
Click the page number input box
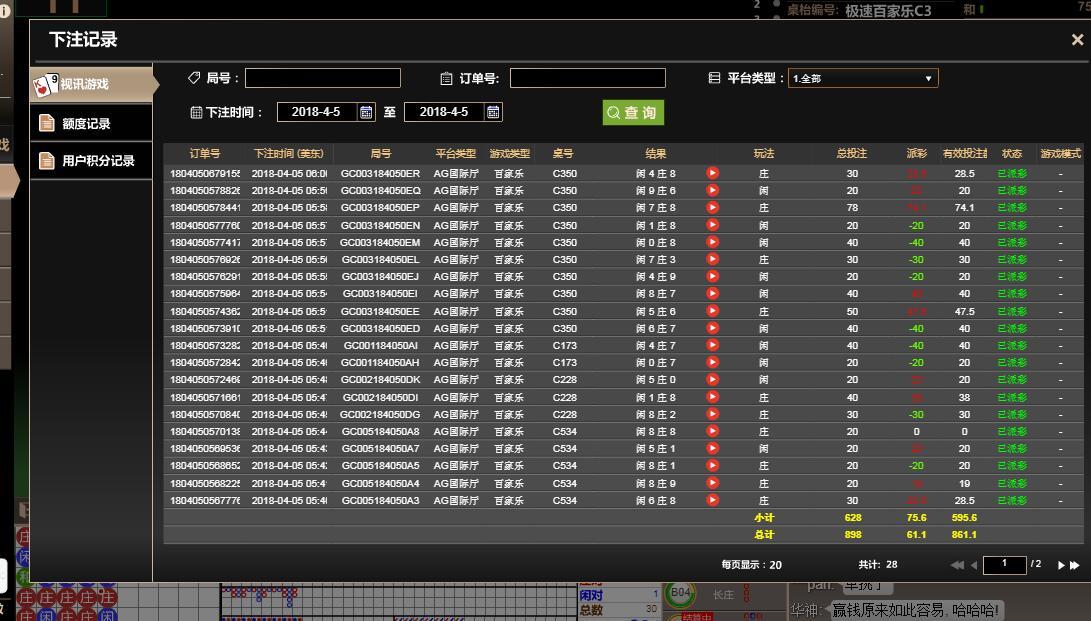pos(1005,564)
